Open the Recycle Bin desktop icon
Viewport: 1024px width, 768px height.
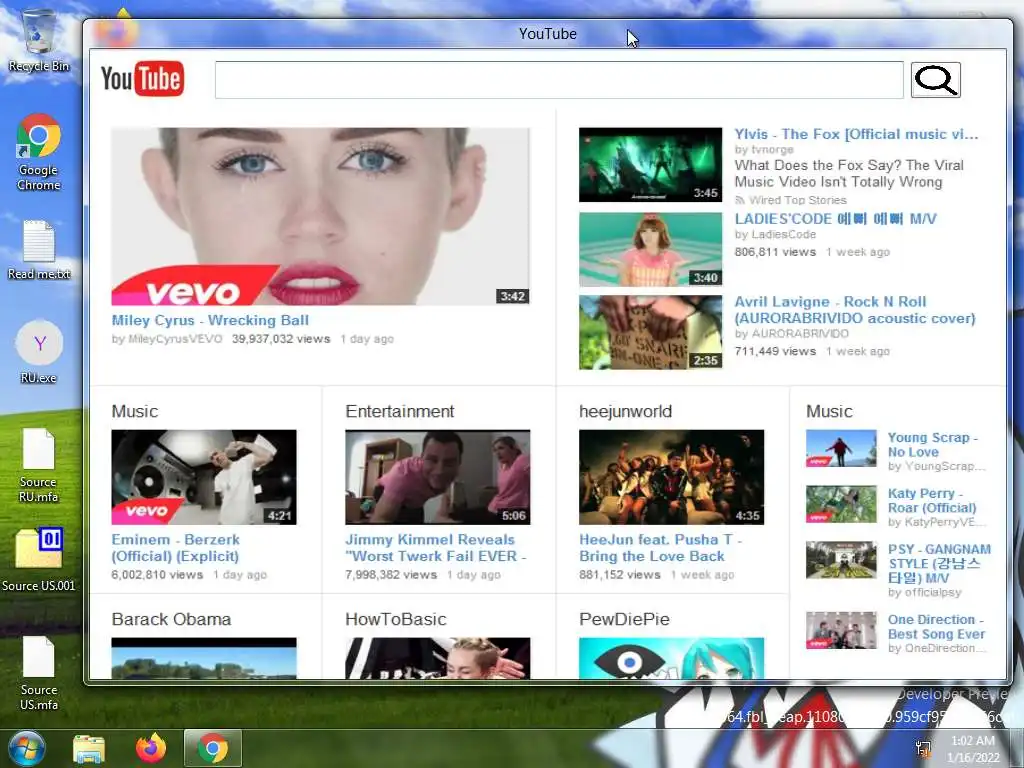39,40
